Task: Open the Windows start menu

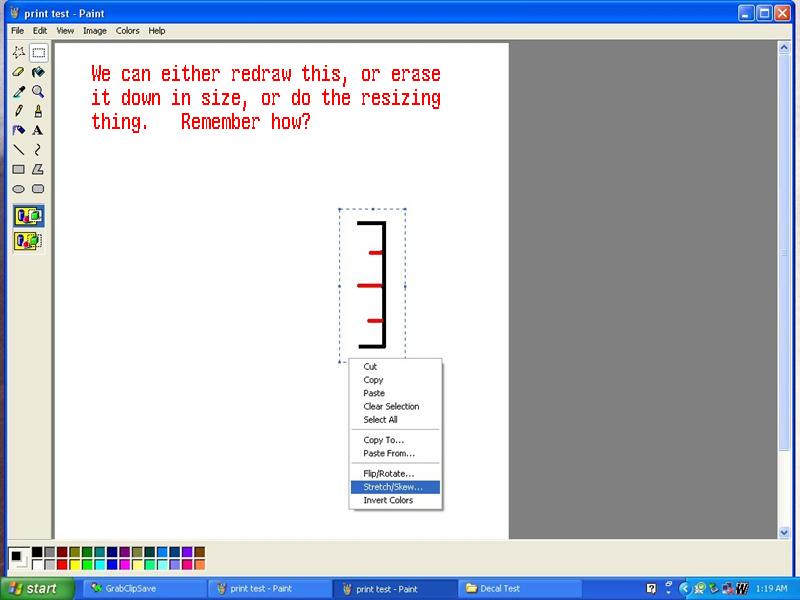Action: tap(38, 589)
